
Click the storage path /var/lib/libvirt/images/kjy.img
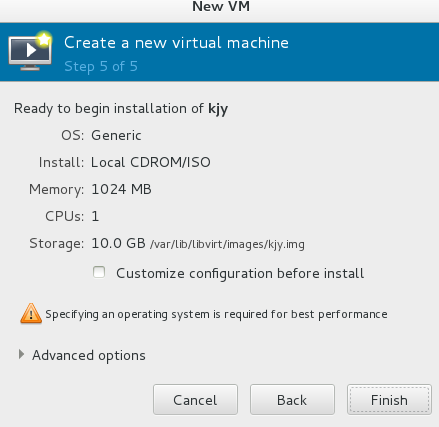point(227,244)
